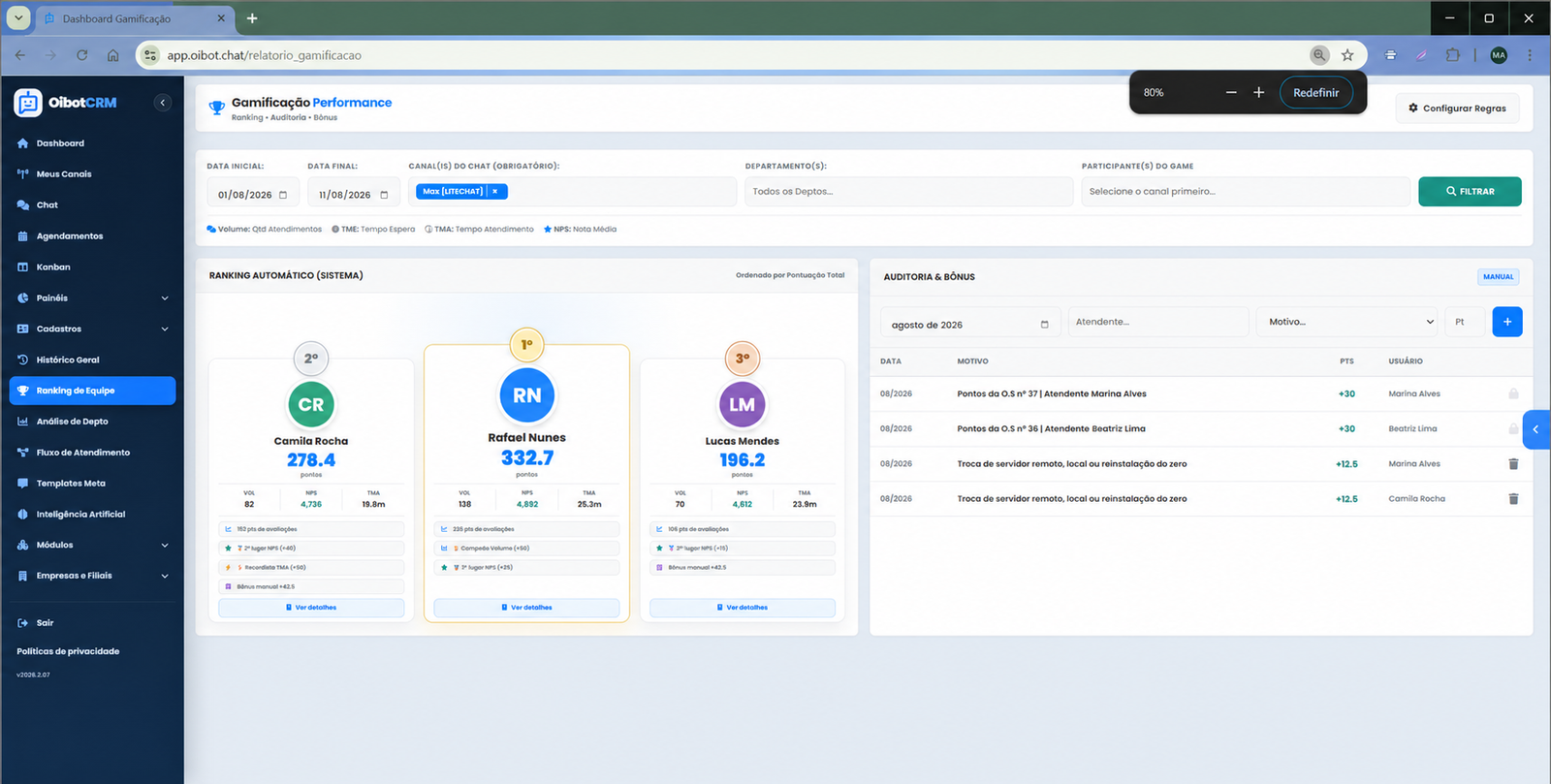Open the Kanban page
Screen dimensions: 1551x784
coord(53,267)
